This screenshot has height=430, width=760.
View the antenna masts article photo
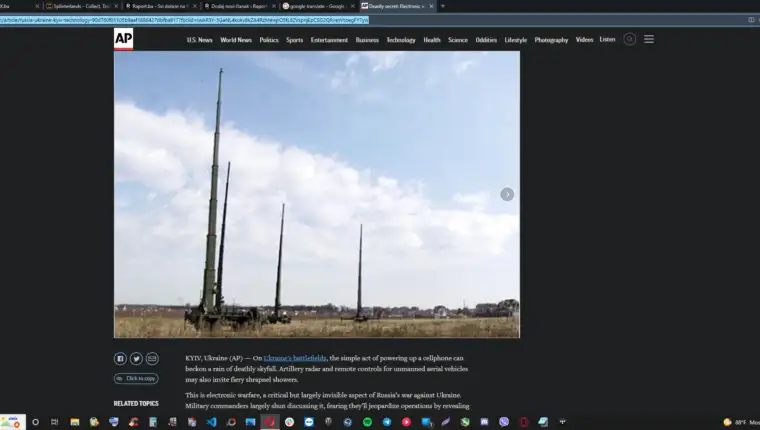coord(317,194)
